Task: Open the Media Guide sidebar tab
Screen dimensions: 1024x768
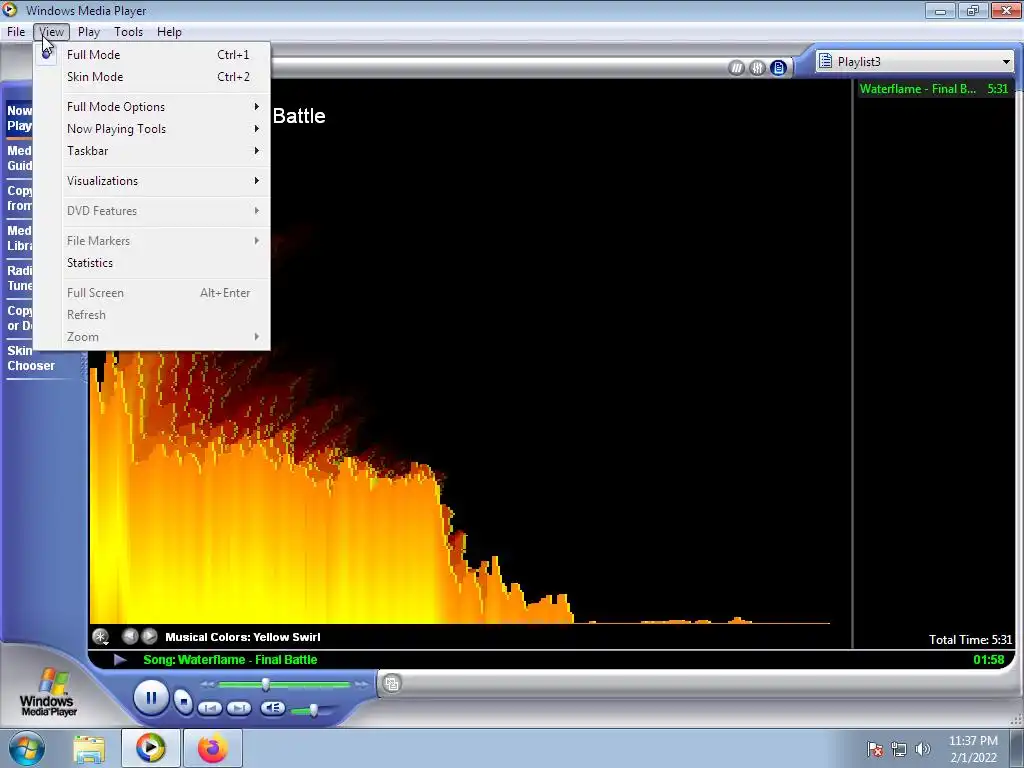Action: [x=19, y=158]
